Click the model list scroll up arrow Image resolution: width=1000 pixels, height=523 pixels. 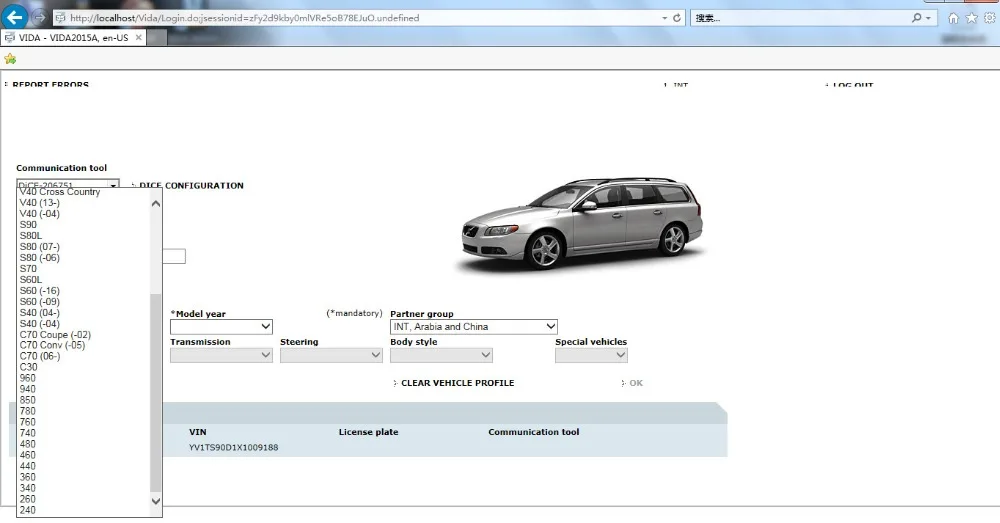coord(156,204)
